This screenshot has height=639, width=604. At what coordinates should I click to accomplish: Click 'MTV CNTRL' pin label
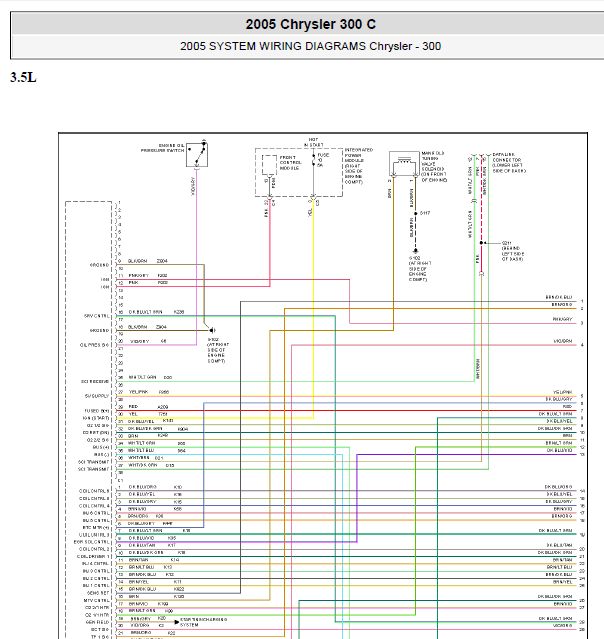(x=97, y=600)
